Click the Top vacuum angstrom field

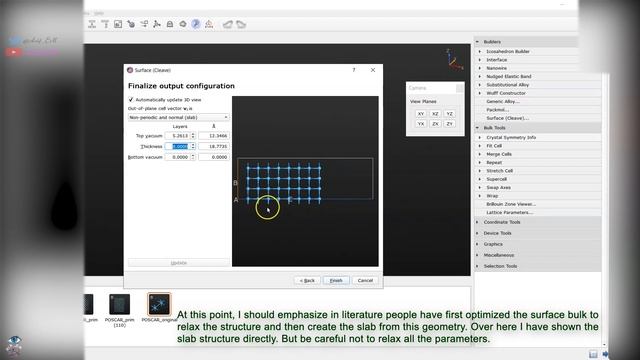[x=213, y=136]
